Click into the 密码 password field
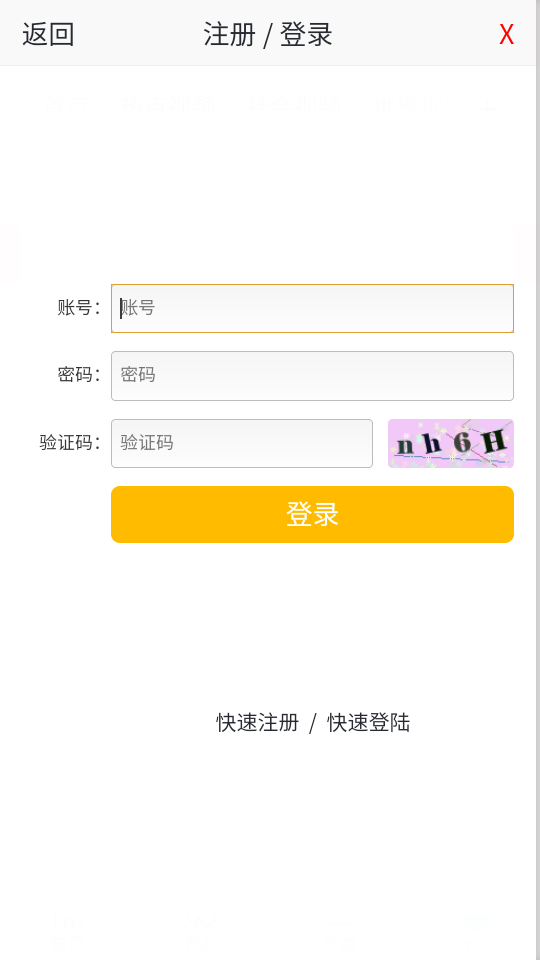540x960 pixels. click(x=312, y=376)
